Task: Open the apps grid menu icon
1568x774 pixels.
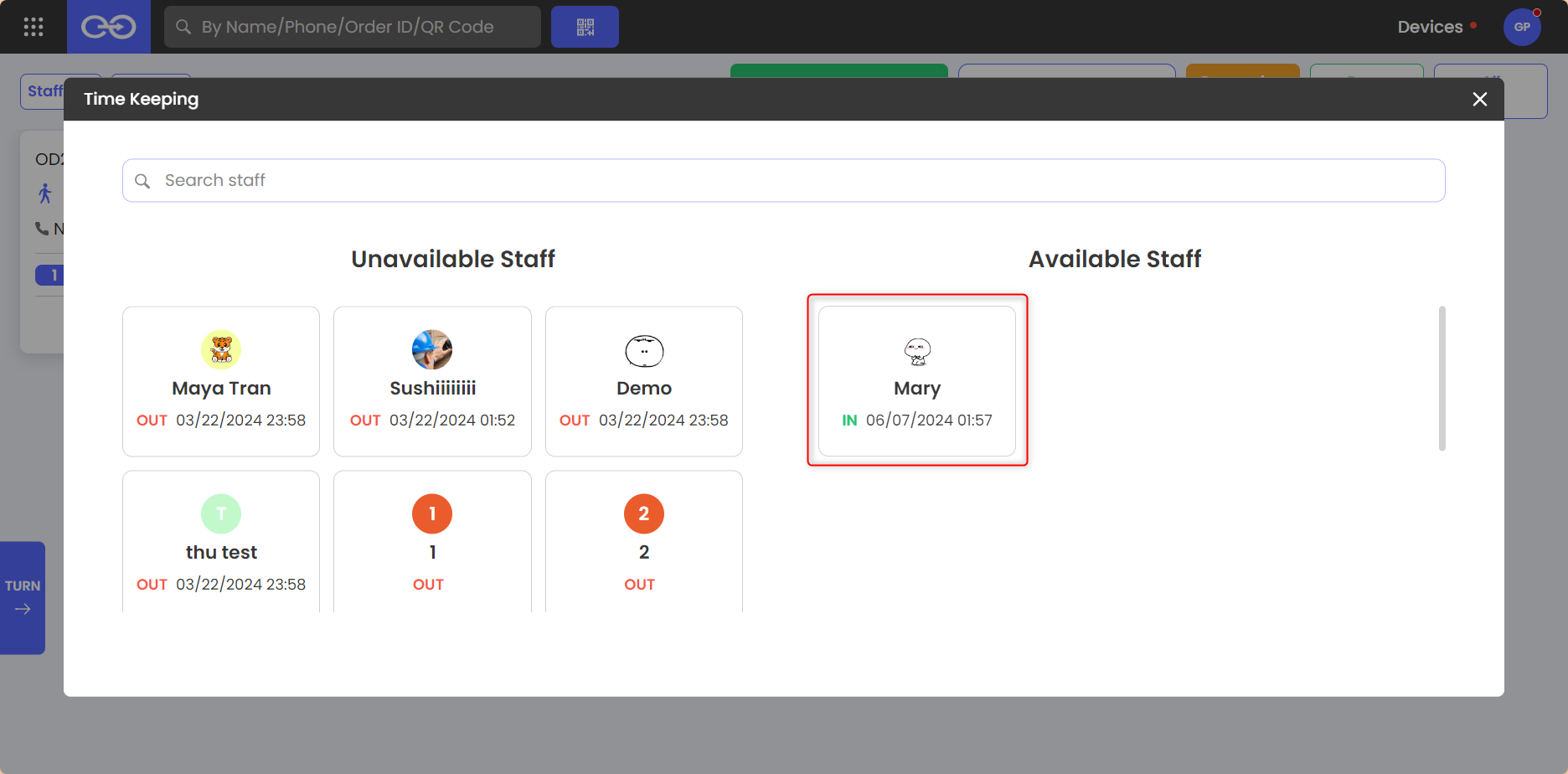Action: tap(34, 27)
